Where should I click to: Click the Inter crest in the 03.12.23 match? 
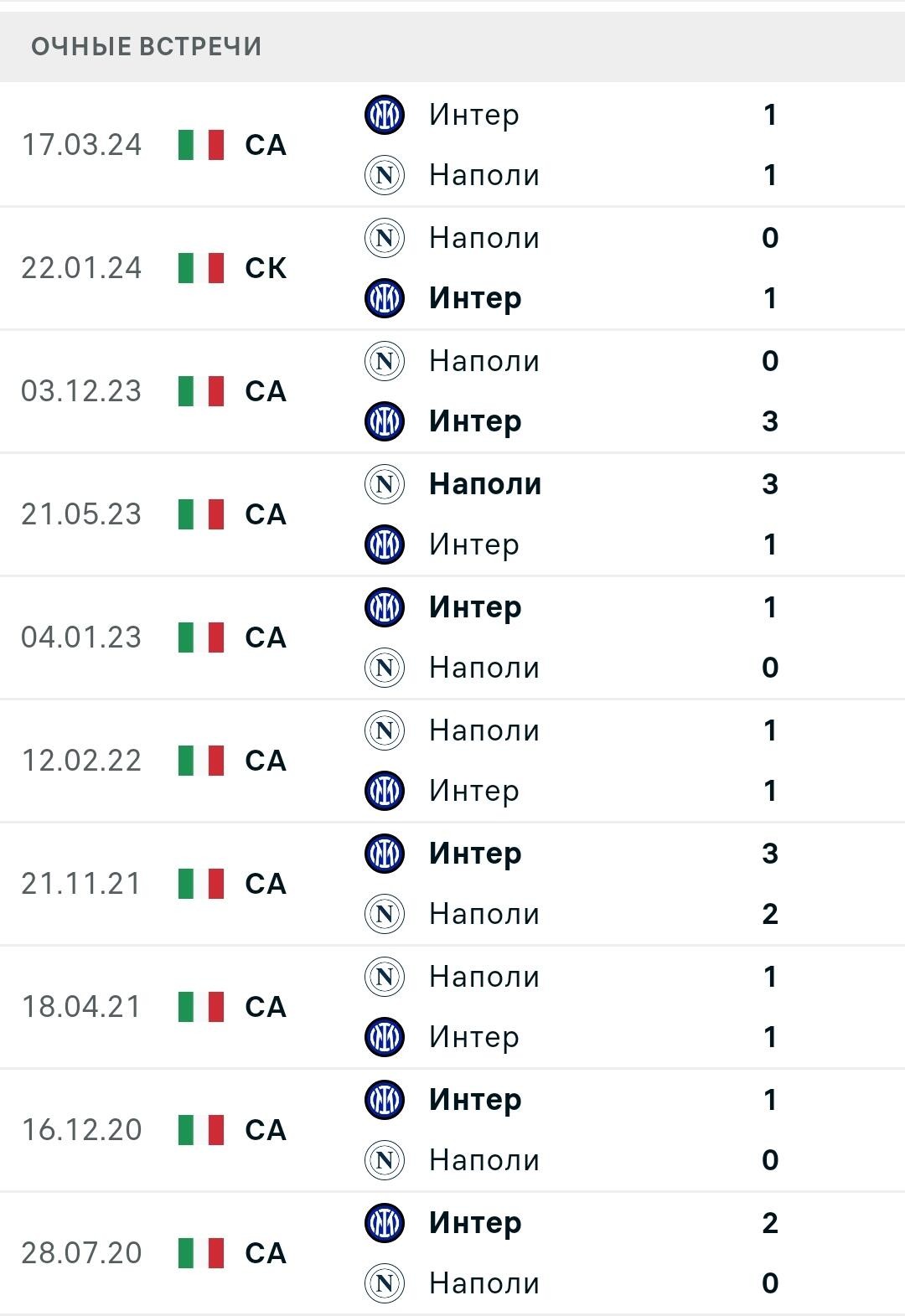(x=385, y=421)
